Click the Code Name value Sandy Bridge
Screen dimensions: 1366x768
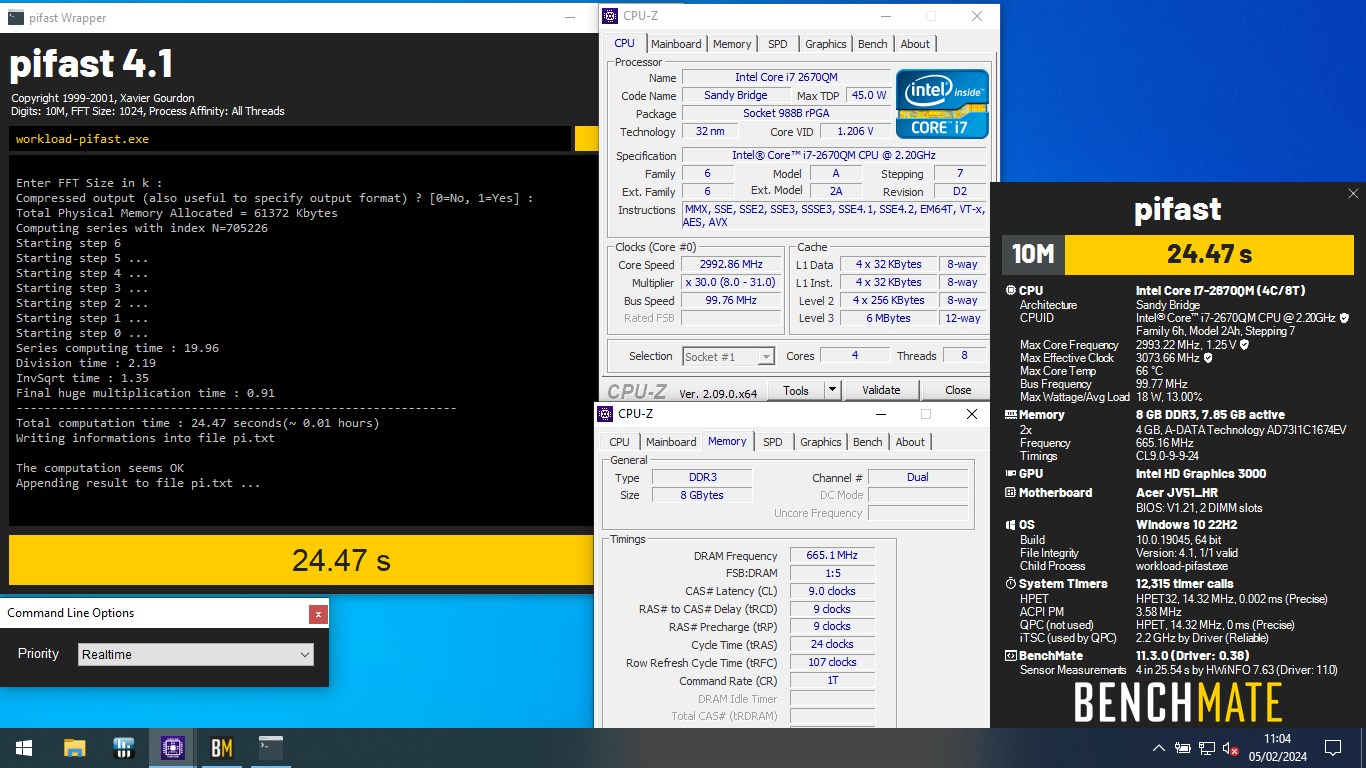pyautogui.click(x=736, y=95)
